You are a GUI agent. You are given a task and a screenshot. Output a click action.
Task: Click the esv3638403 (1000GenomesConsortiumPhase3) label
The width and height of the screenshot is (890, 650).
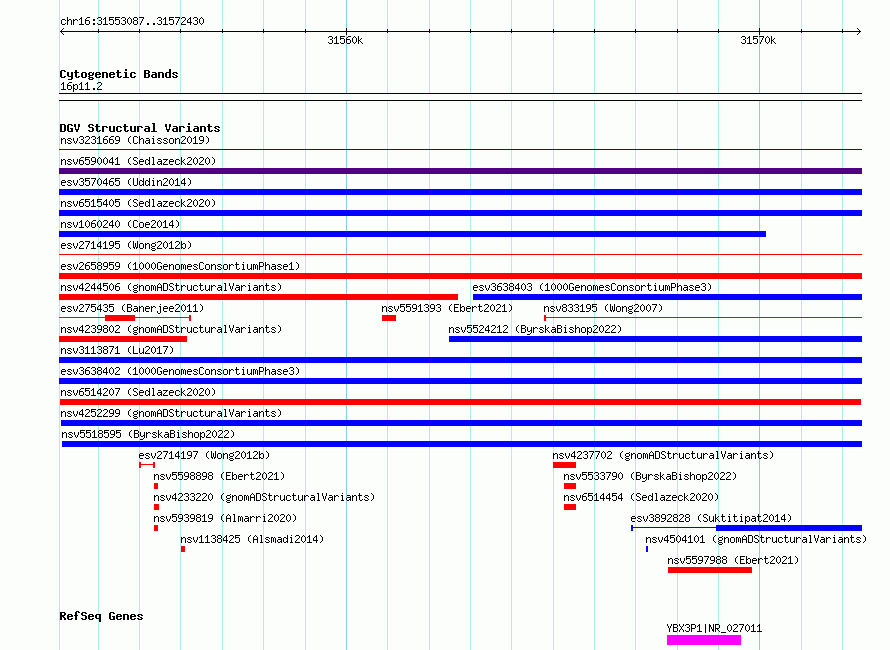(x=592, y=287)
